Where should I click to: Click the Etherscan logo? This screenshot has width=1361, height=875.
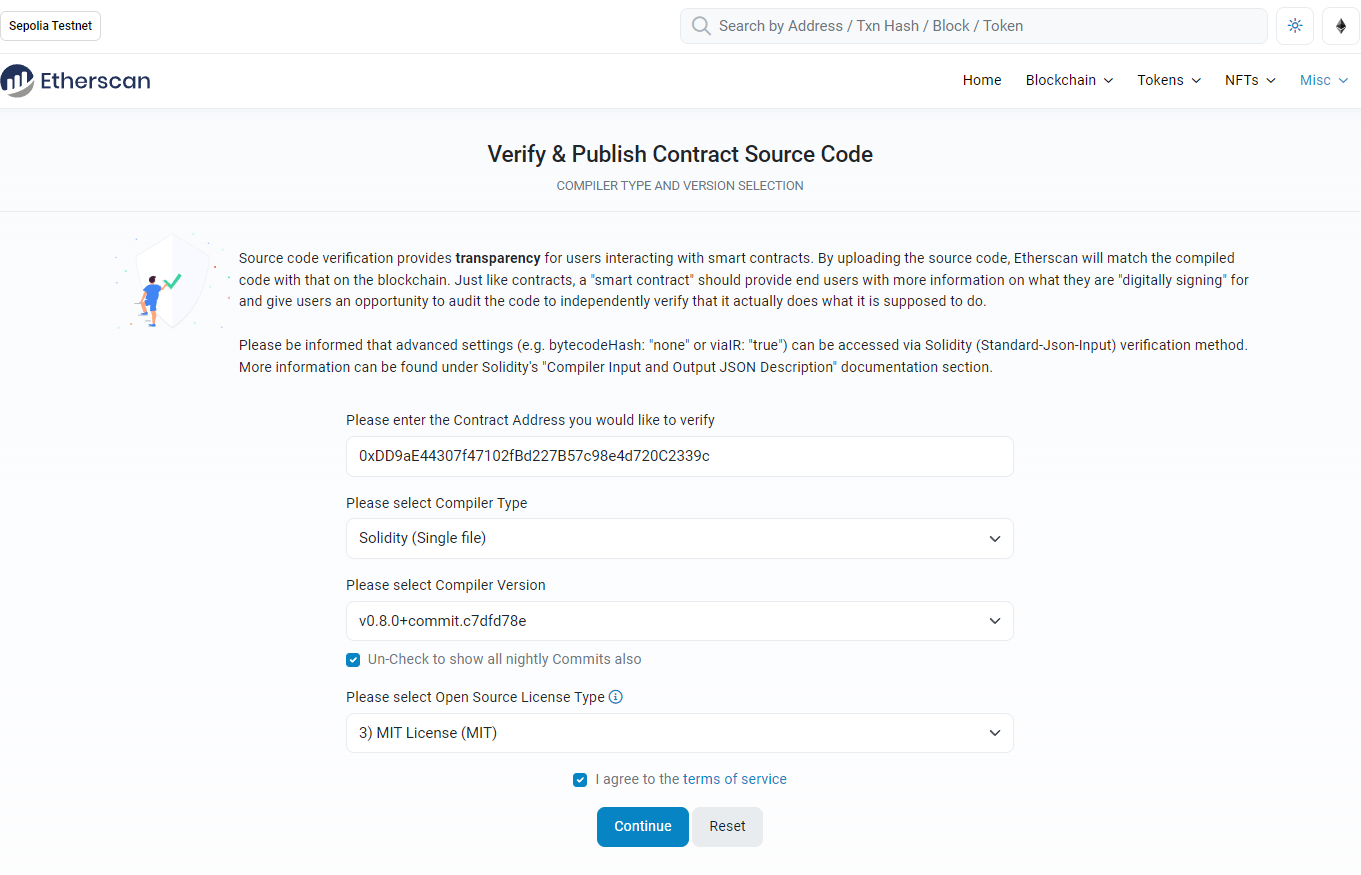tap(76, 81)
